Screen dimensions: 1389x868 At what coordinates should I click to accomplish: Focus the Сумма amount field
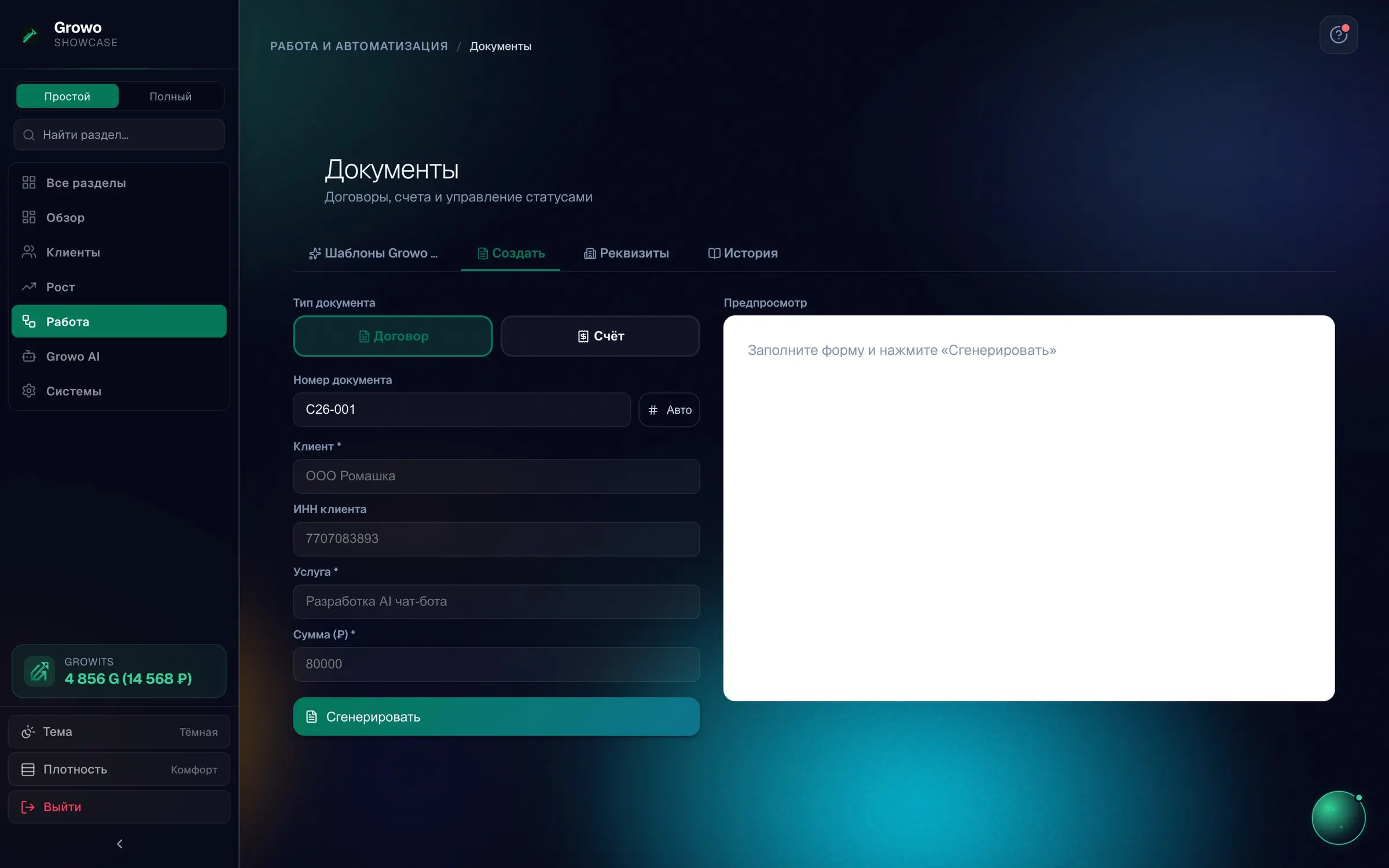(497, 664)
